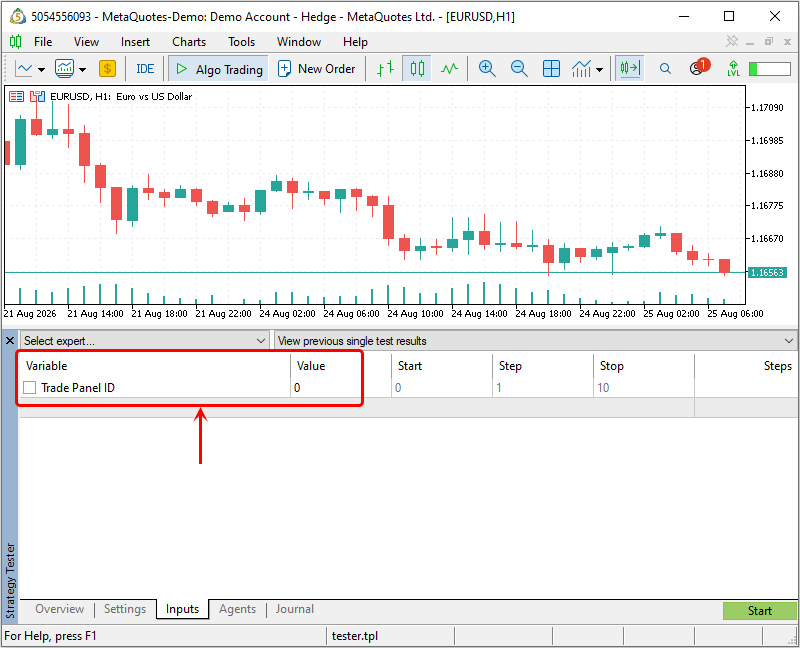This screenshot has height=648, width=800.
Task: Click the 1.16563 current price label
Action: pos(767,272)
